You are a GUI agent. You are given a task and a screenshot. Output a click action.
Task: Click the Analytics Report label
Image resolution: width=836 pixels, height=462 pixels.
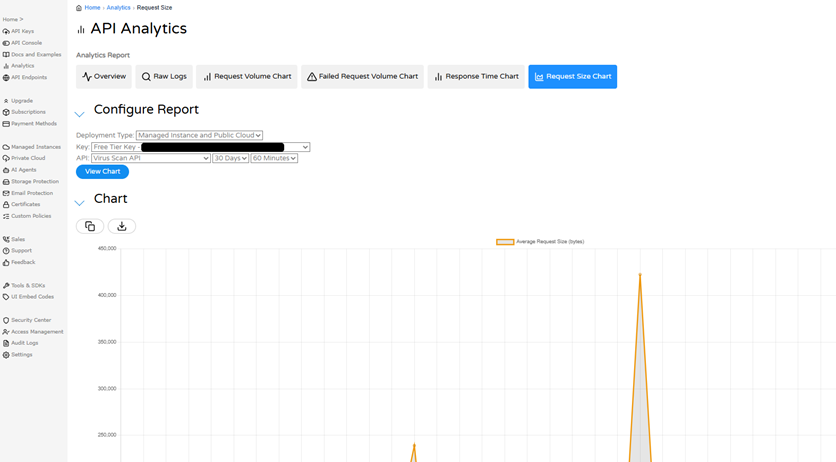[x=103, y=55]
